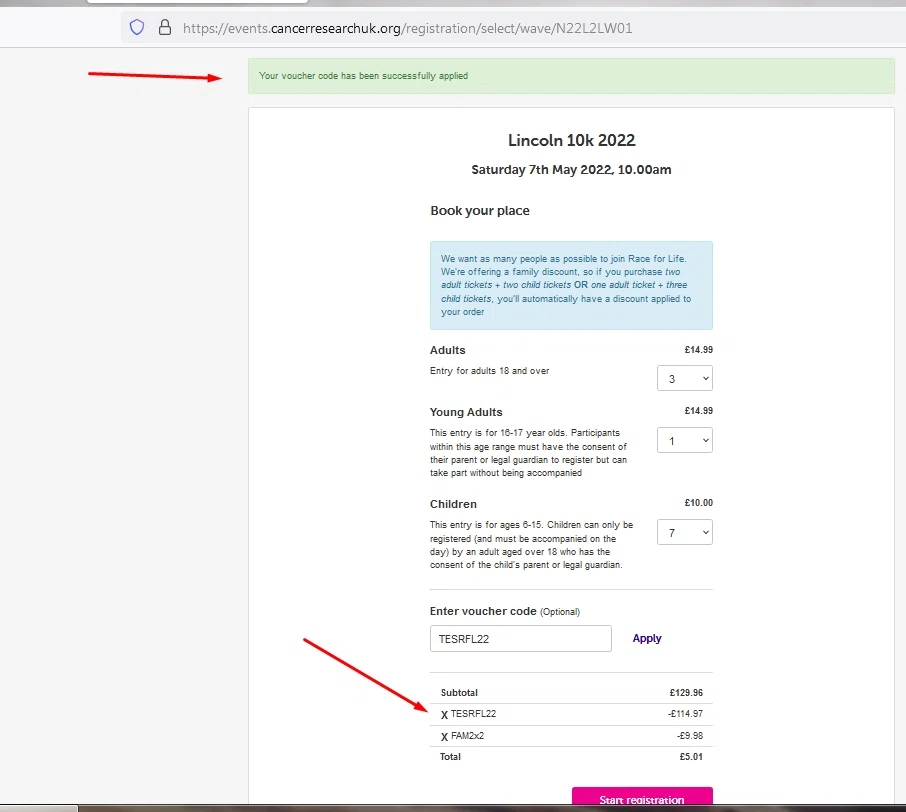
Task: Click the Children price £10.00
Action: (x=699, y=503)
